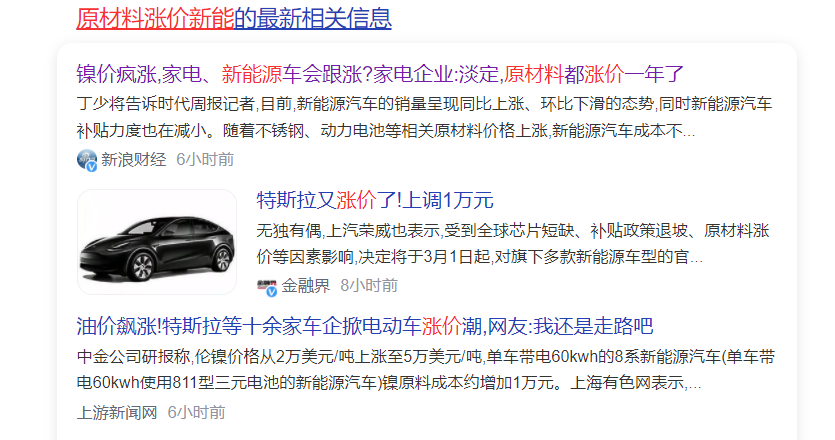Click the 新浪财经 source name

coord(134,159)
